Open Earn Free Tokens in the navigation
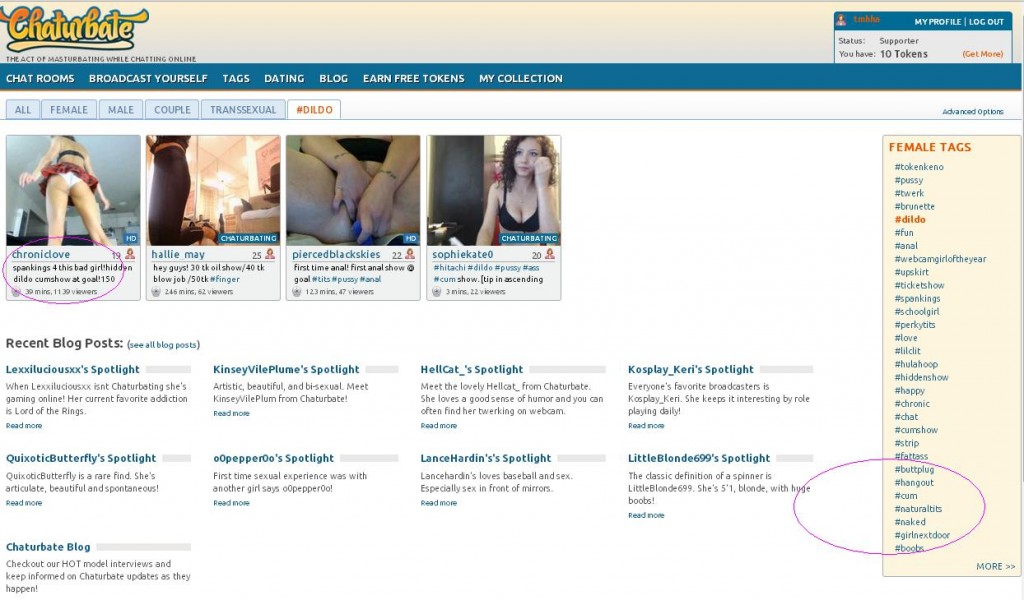This screenshot has height=600, width=1024. (x=413, y=78)
